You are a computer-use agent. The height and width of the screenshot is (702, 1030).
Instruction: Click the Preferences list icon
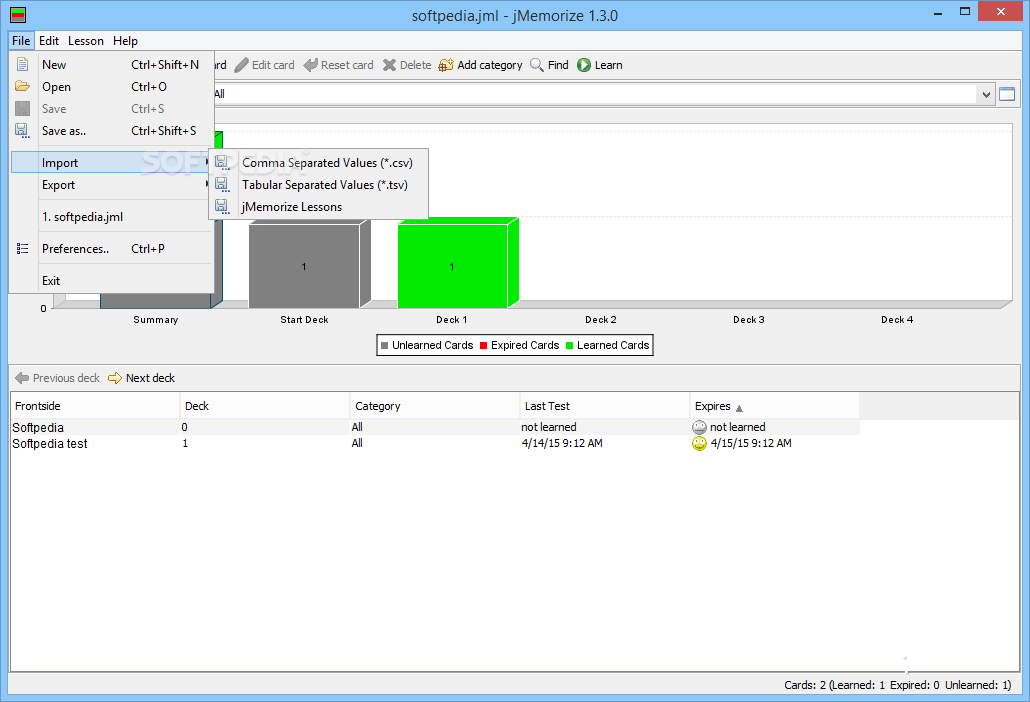click(22, 249)
